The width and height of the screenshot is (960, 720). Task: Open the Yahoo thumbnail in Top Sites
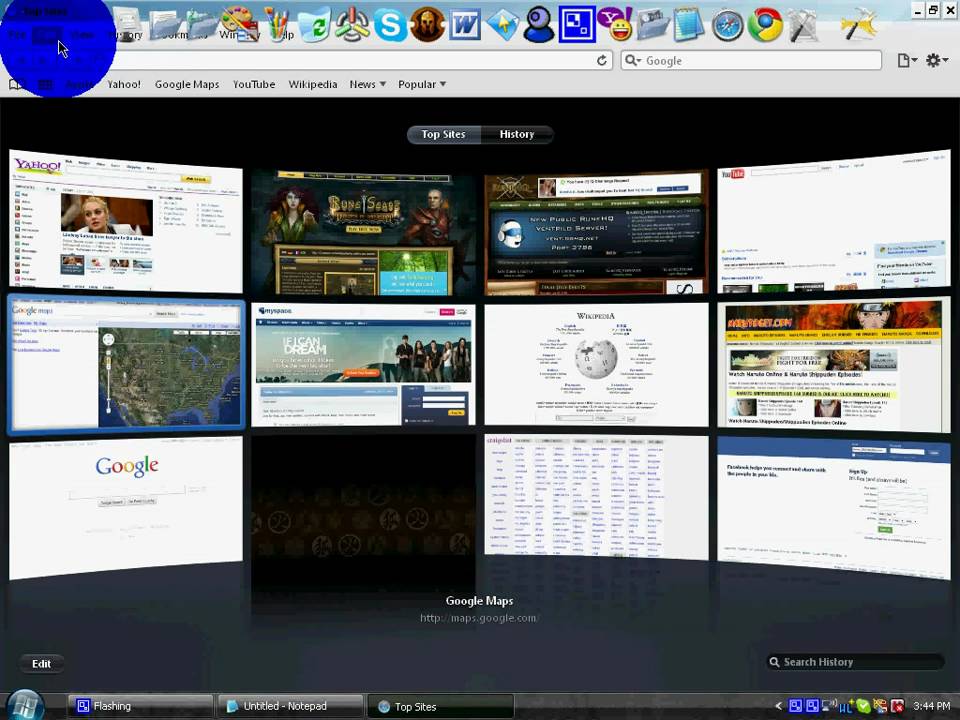tap(126, 221)
